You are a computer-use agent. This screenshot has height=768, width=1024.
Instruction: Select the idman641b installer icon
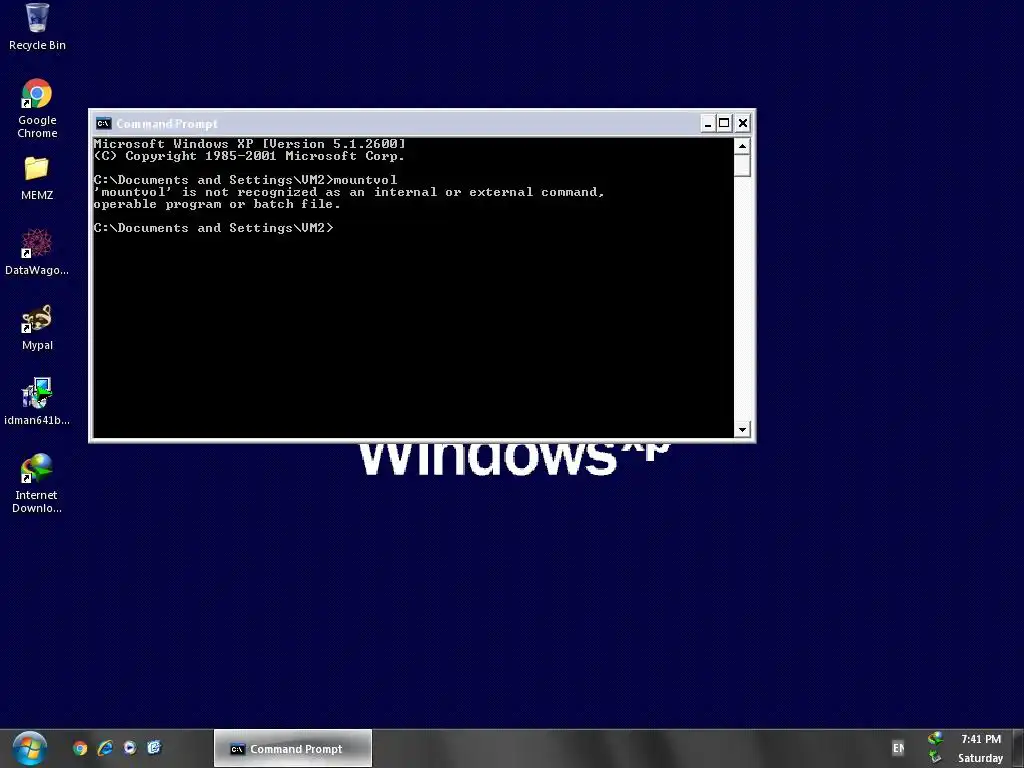[x=37, y=402]
